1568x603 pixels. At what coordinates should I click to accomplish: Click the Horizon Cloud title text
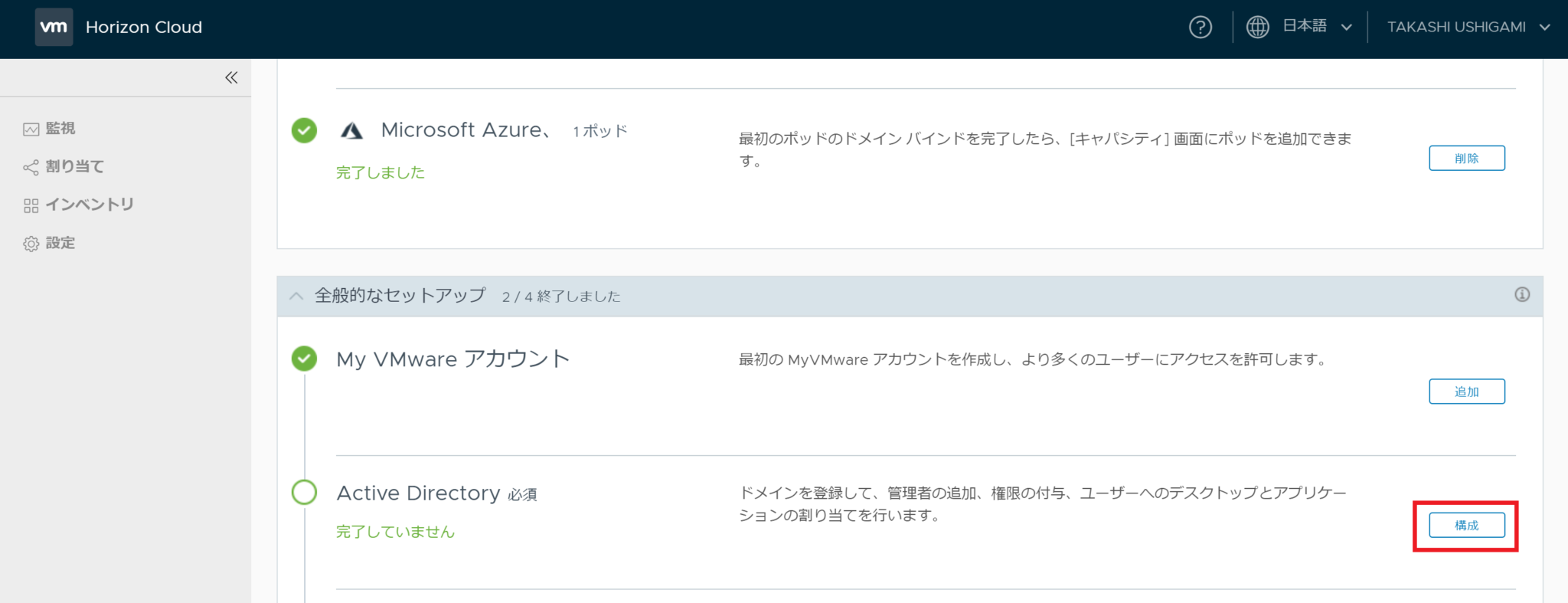pos(144,28)
